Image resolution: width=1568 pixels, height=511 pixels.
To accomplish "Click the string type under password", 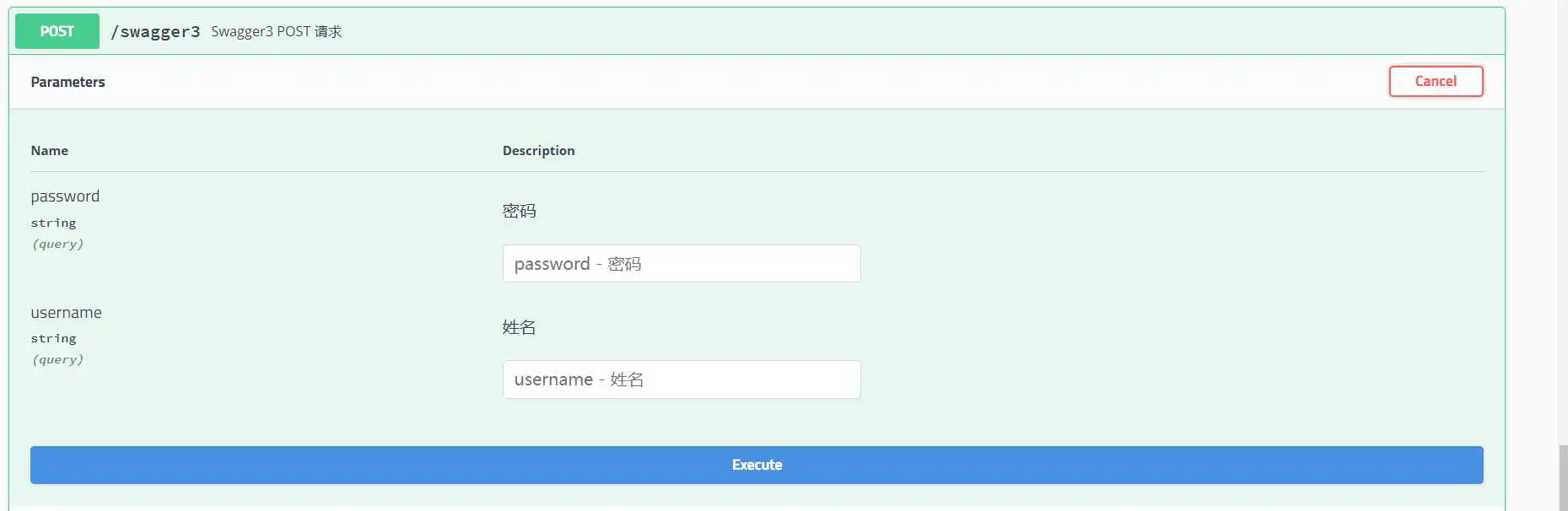I will click(53, 223).
